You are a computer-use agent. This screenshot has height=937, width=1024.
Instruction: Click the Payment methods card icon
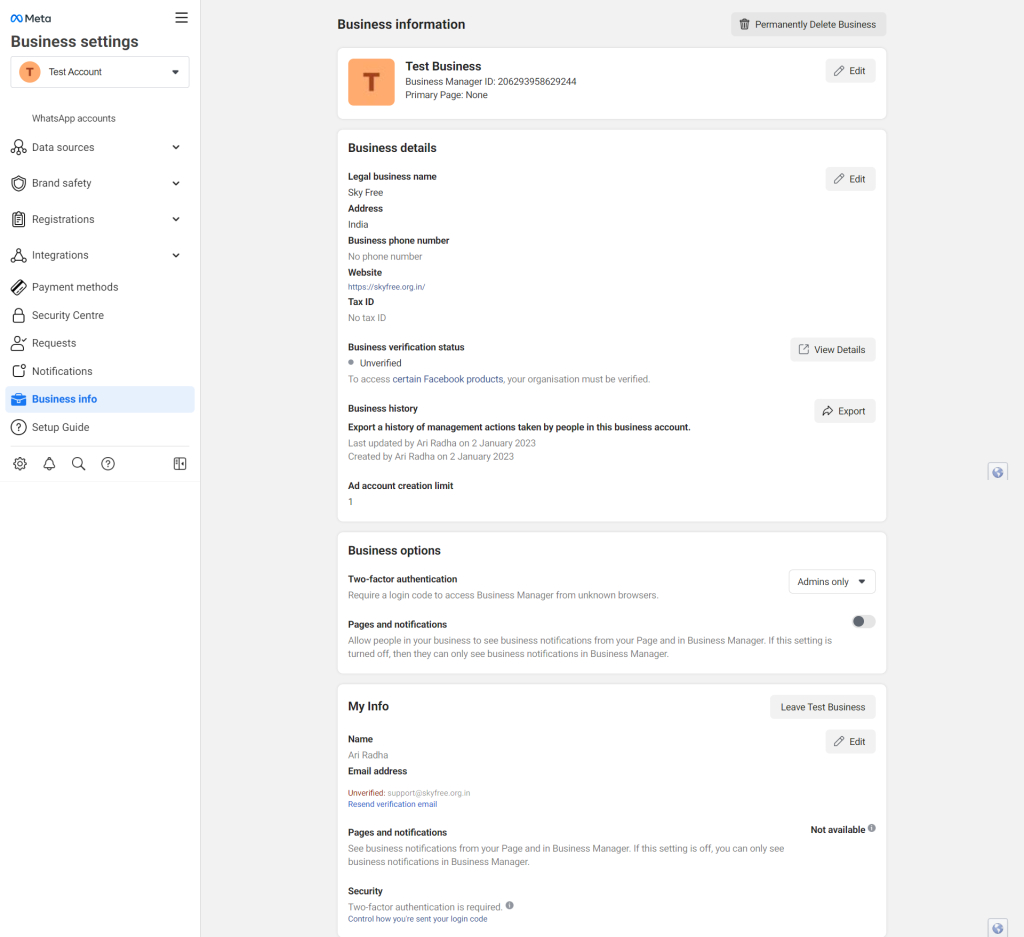[19, 287]
